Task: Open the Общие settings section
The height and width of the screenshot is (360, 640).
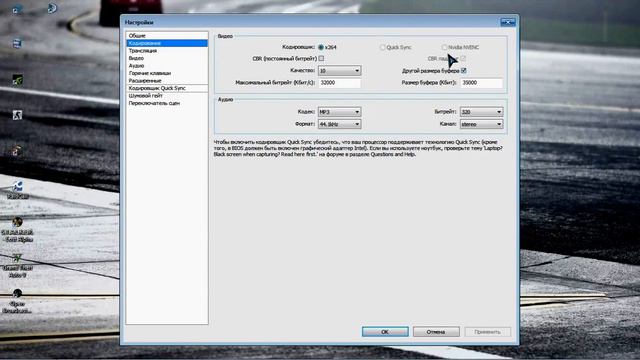Action: (167, 36)
